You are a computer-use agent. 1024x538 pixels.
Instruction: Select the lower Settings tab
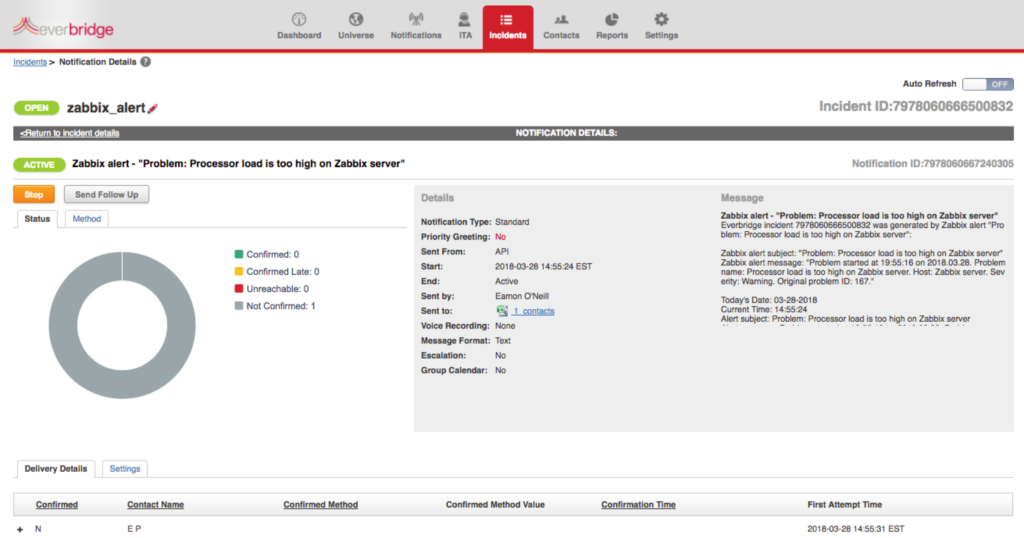[x=125, y=469]
